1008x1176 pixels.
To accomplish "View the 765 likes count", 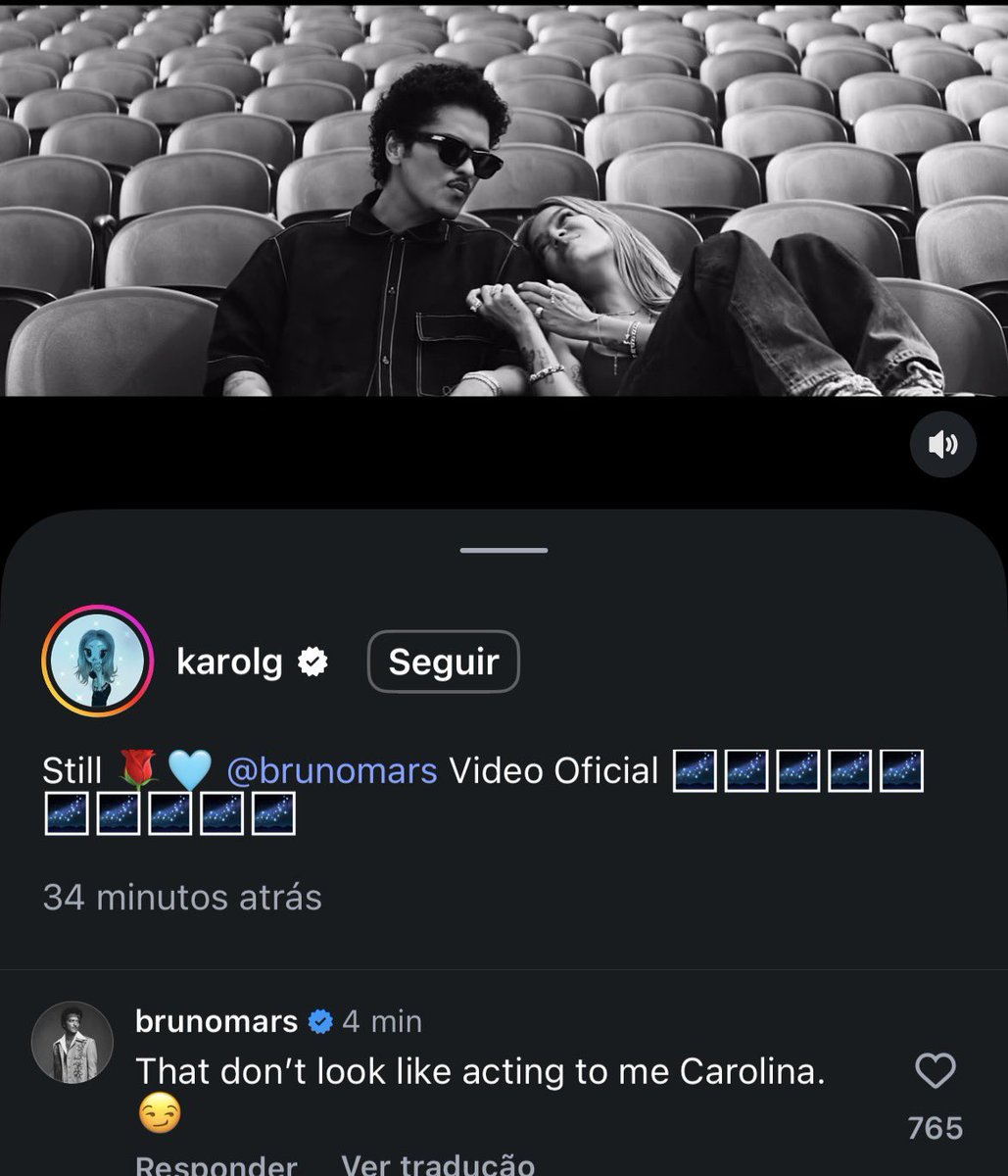I will [935, 1128].
